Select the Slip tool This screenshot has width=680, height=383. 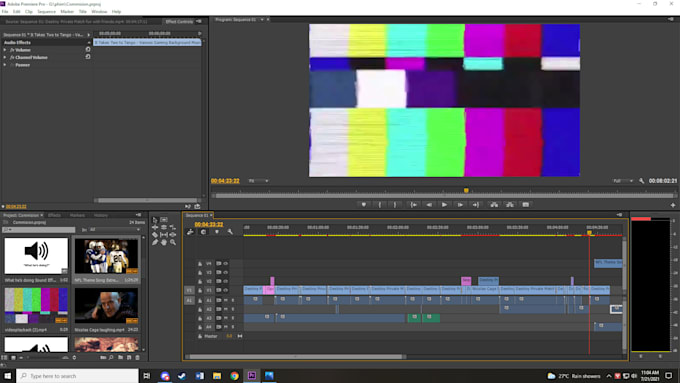[164, 235]
